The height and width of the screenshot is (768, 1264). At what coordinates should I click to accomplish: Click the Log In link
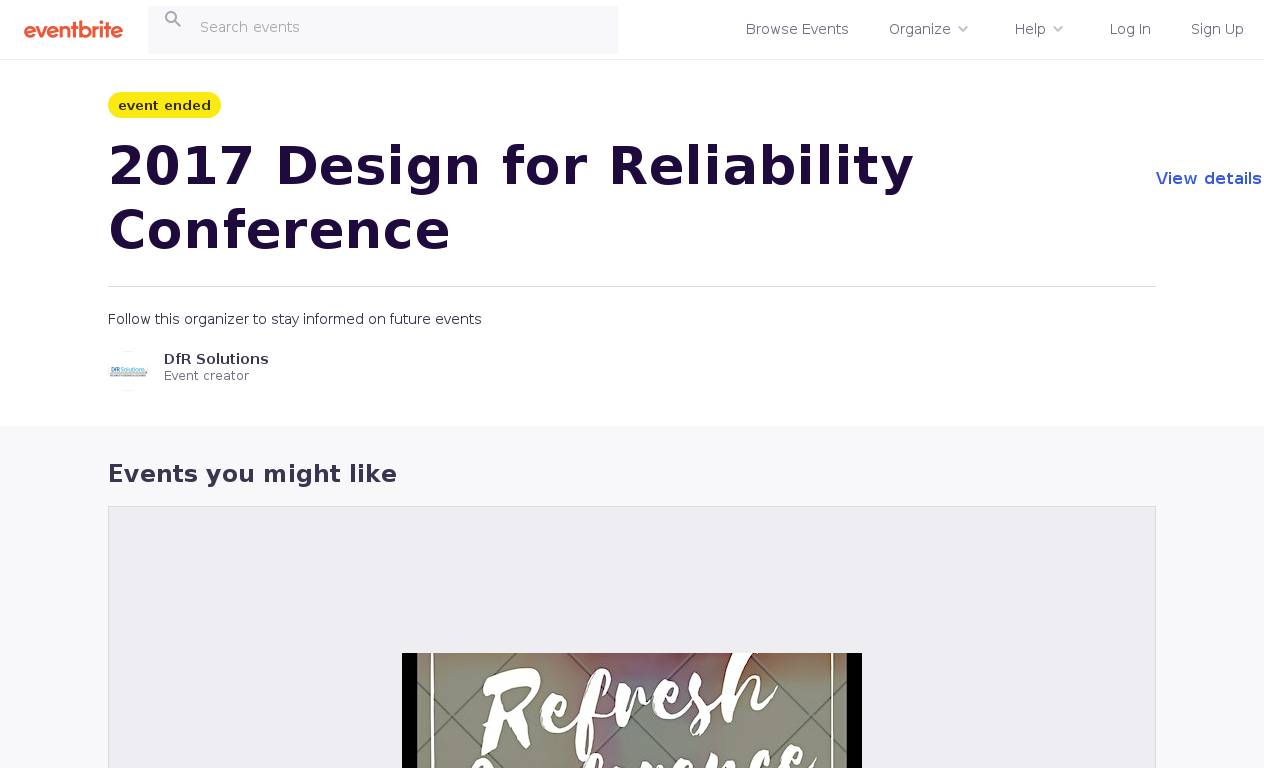click(x=1130, y=30)
